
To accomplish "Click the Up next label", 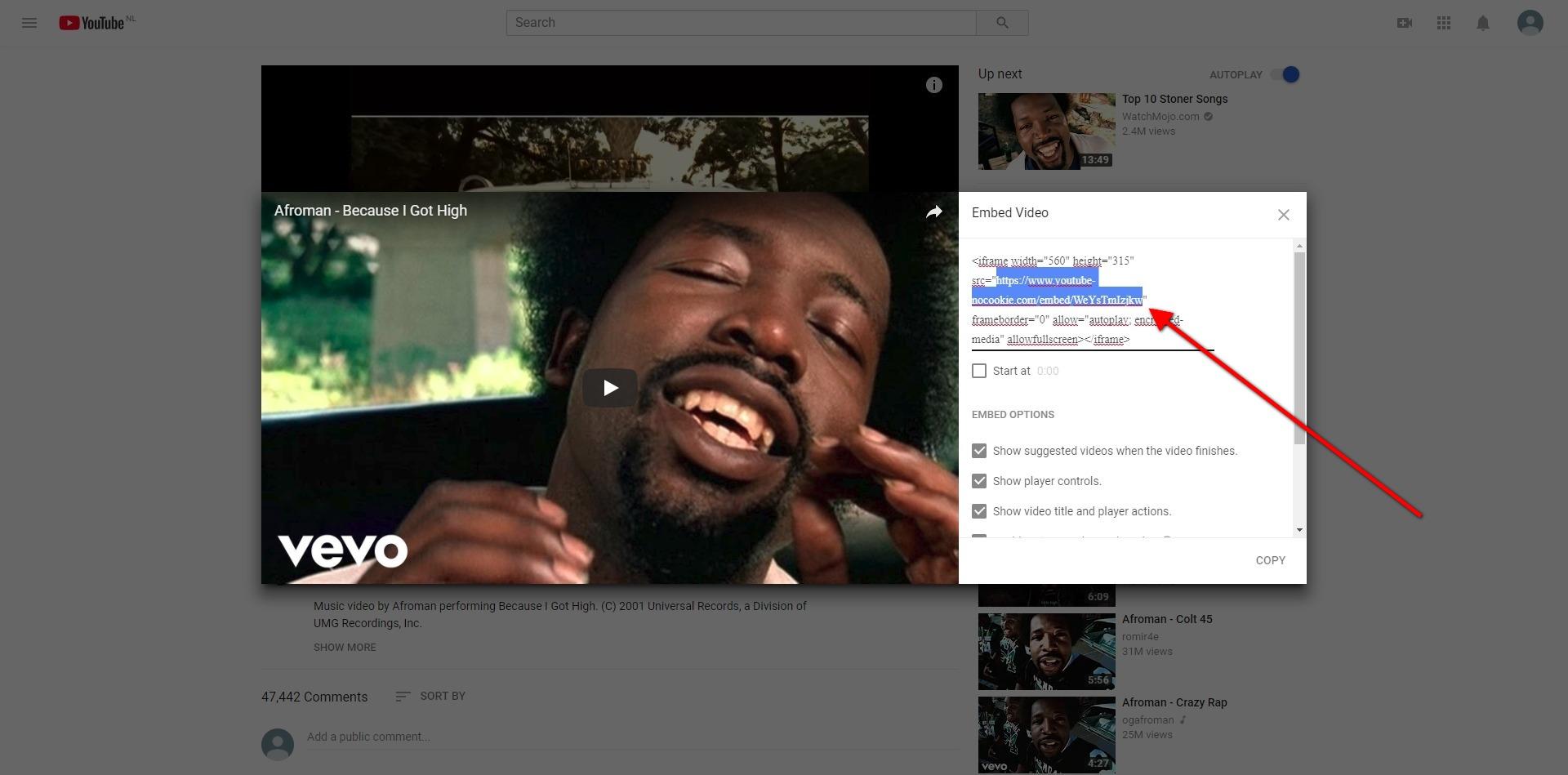I will 1000,73.
